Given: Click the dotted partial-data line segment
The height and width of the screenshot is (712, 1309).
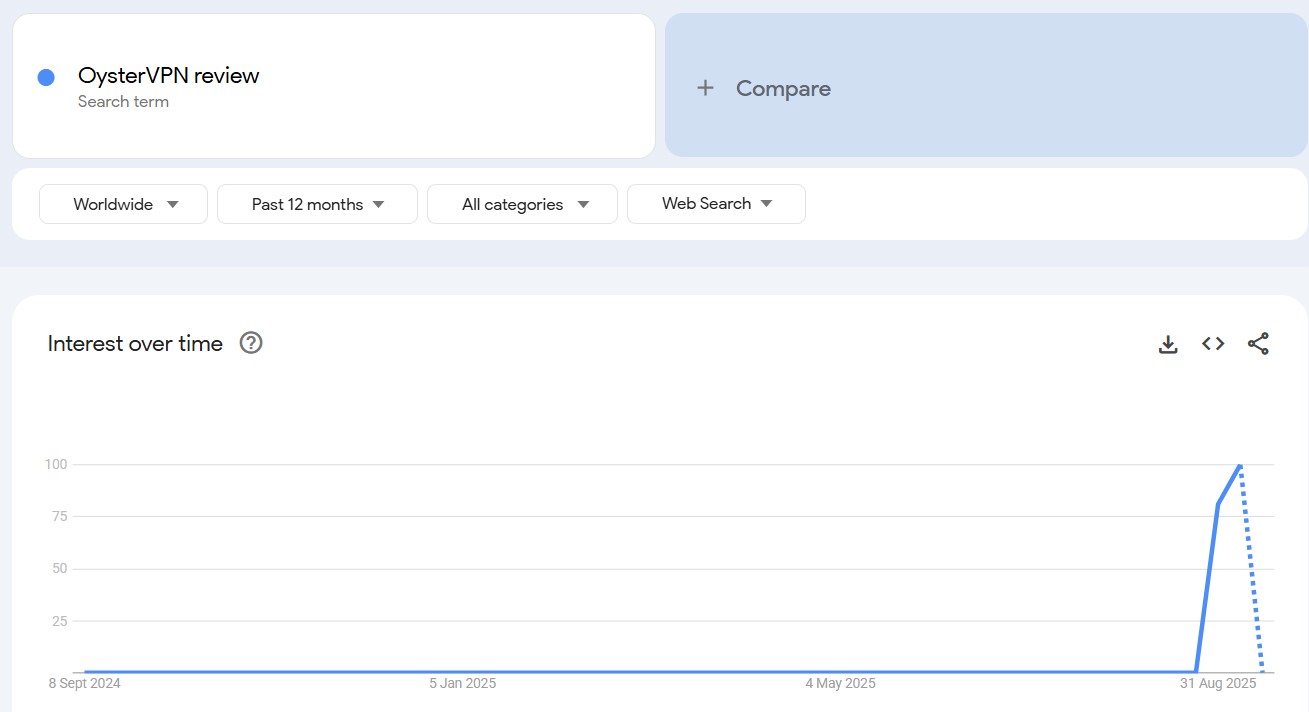Looking at the screenshot, I should click(1251, 568).
